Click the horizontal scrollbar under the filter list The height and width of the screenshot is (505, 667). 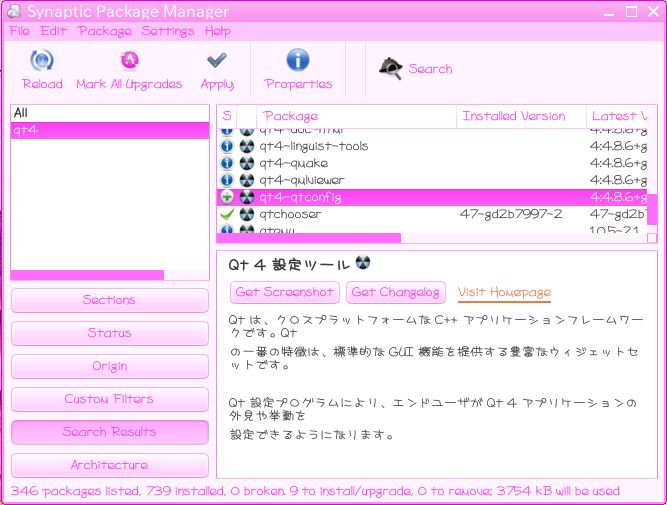pos(87,275)
